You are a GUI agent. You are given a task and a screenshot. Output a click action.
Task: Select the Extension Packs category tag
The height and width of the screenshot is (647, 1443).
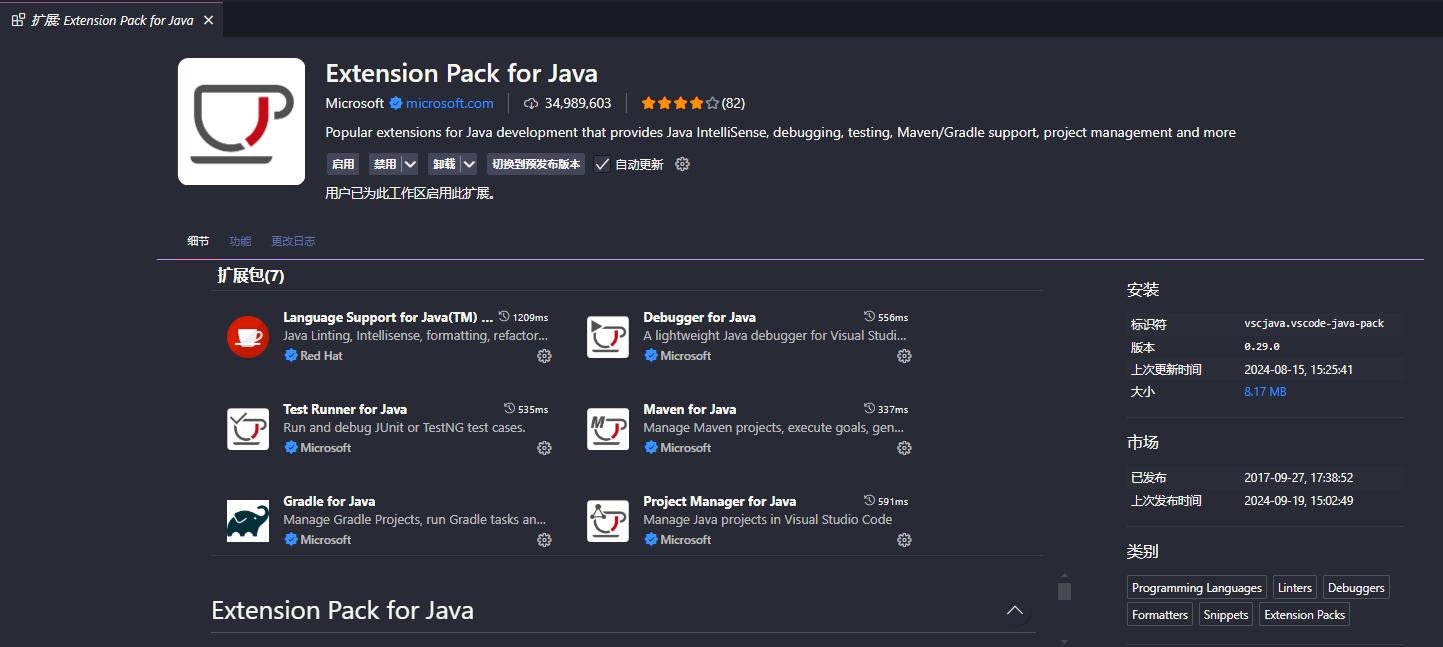tap(1304, 615)
